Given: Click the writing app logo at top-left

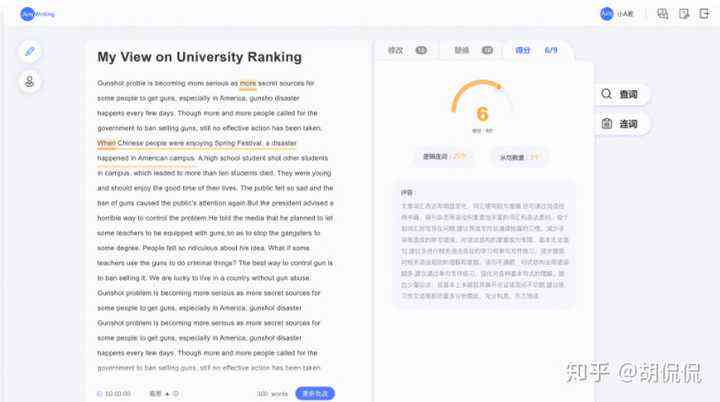Looking at the screenshot, I should 38,14.
